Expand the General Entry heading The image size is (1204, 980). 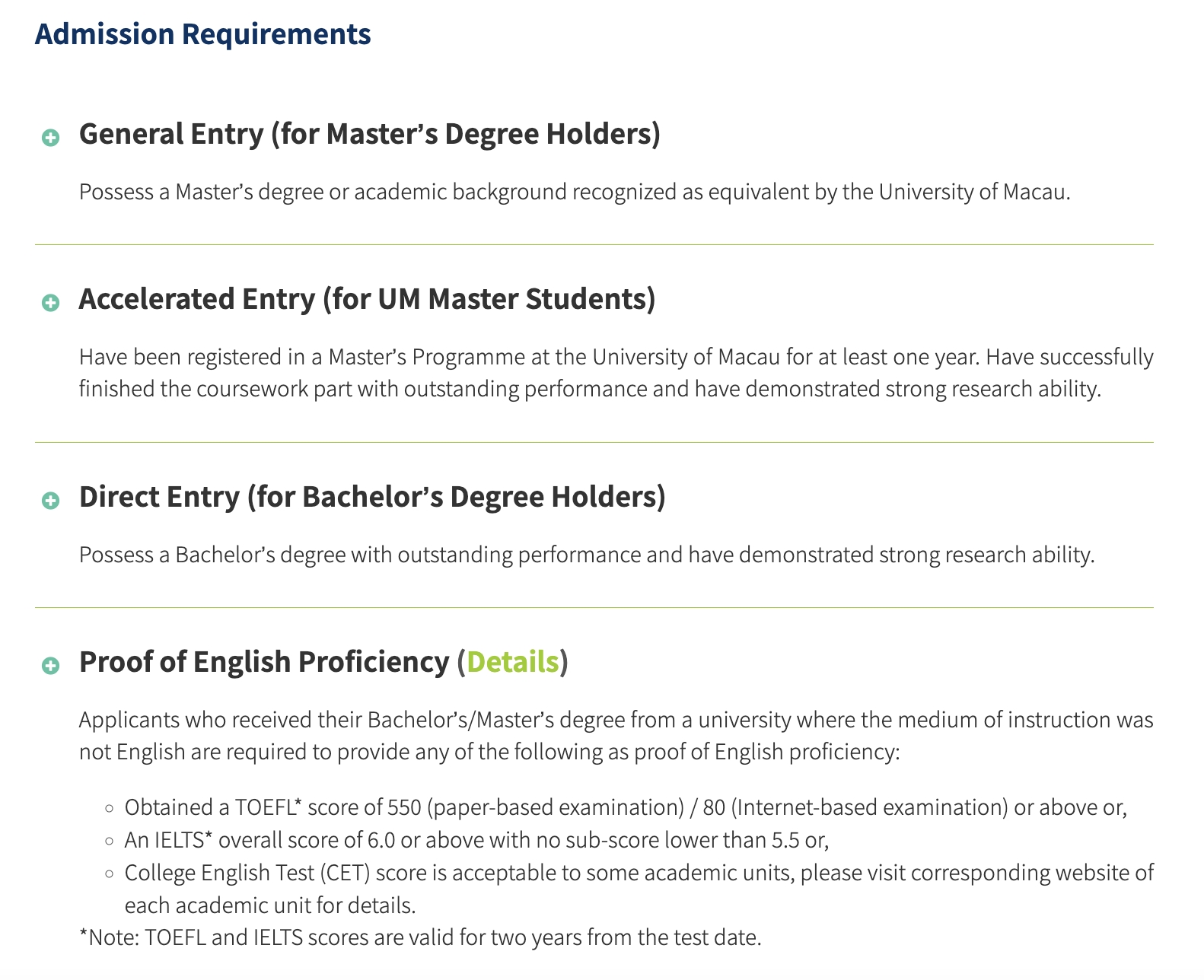tap(369, 134)
